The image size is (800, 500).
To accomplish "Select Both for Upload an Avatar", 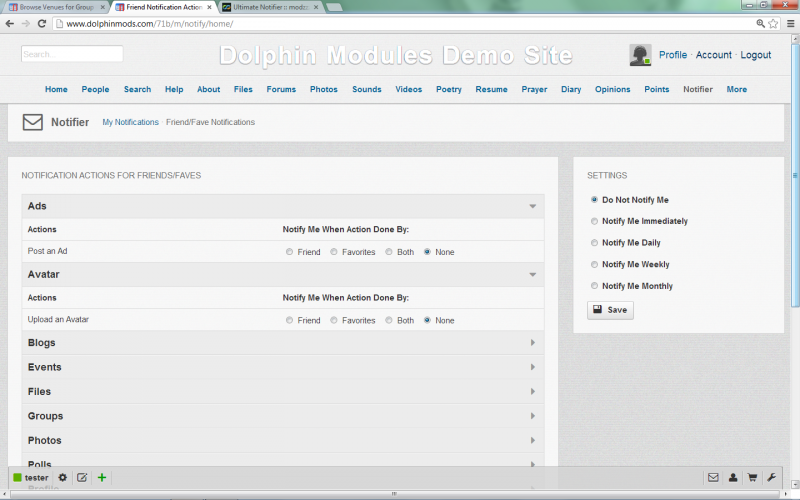I will point(389,321).
